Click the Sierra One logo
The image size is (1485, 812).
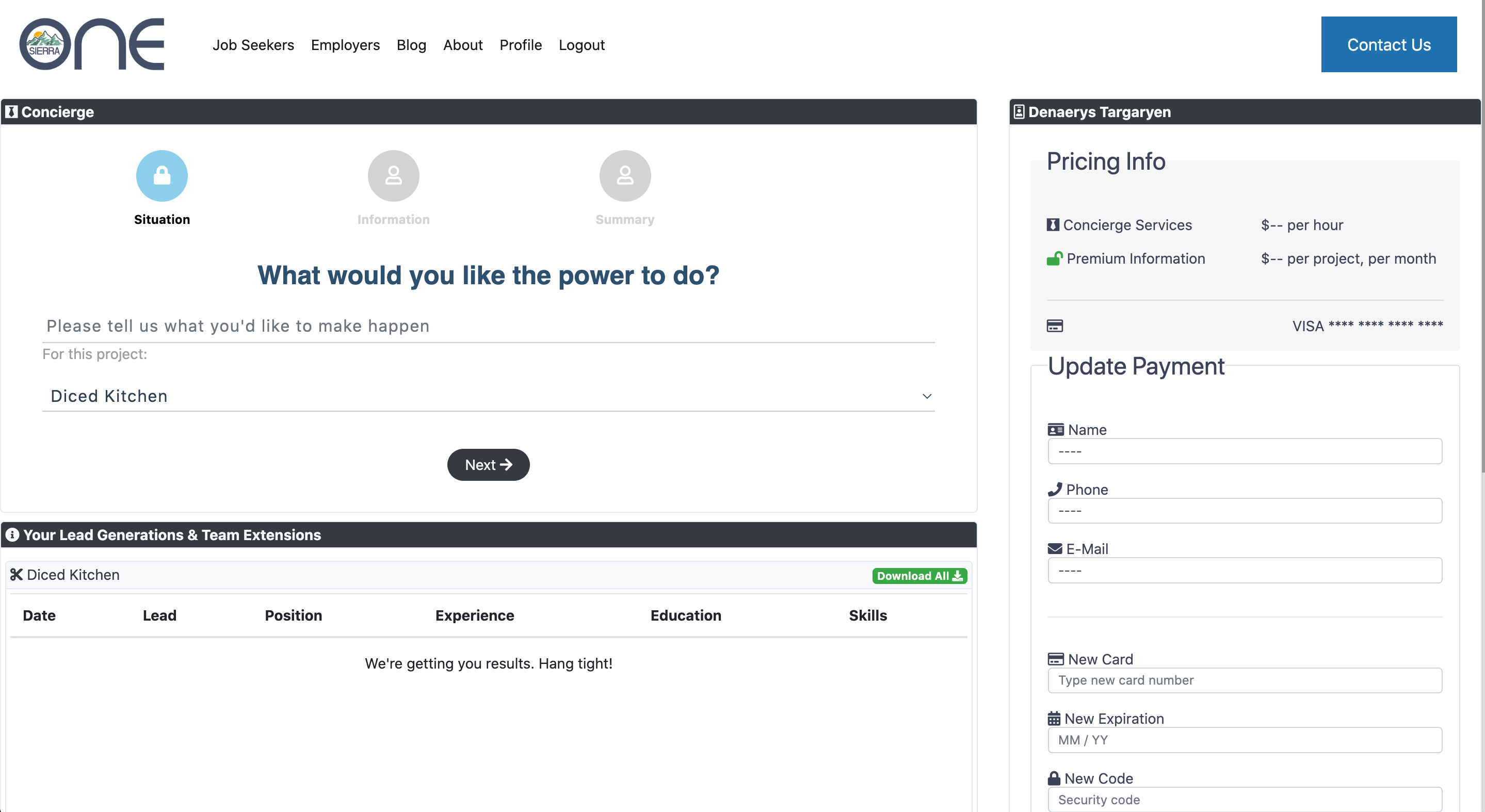tap(92, 44)
